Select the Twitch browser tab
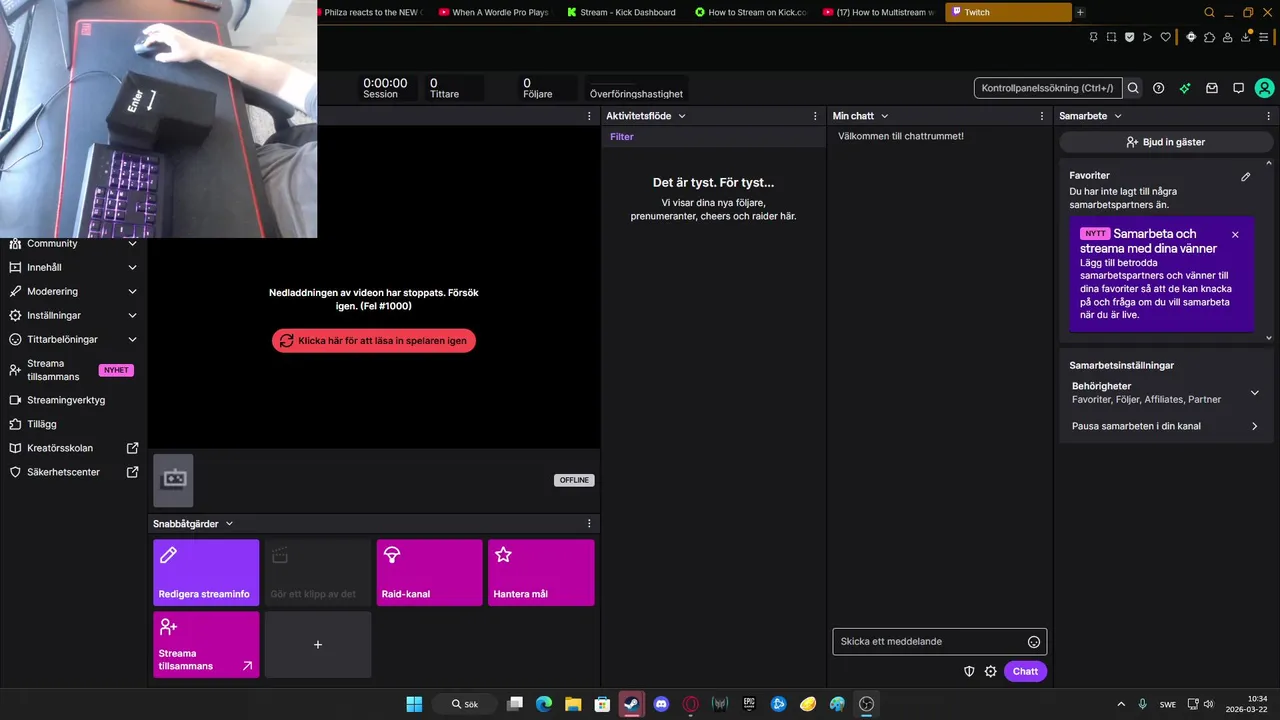1280x720 pixels. pos(1008,12)
